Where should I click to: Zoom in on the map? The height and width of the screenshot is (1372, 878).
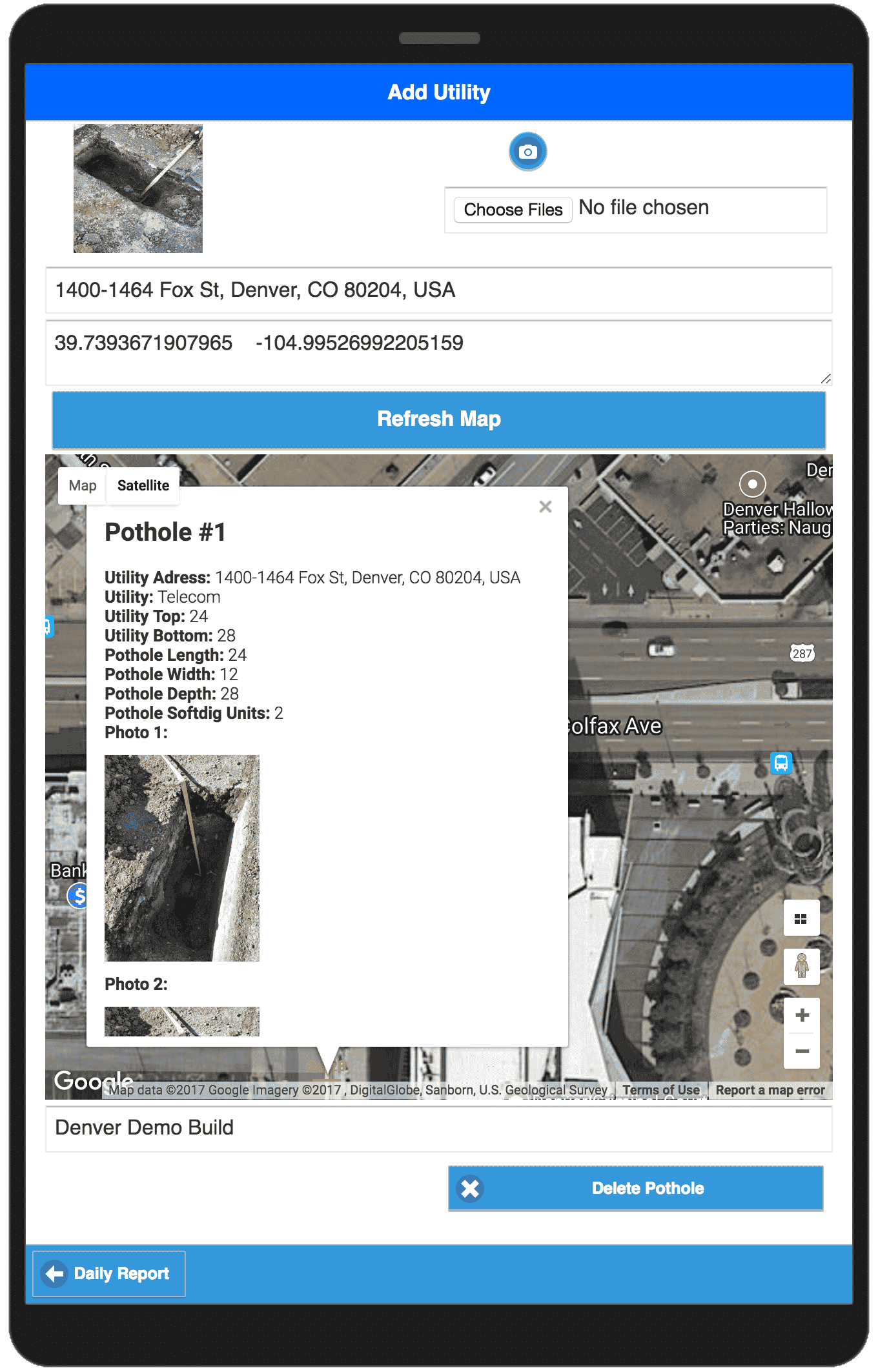coord(802,1015)
